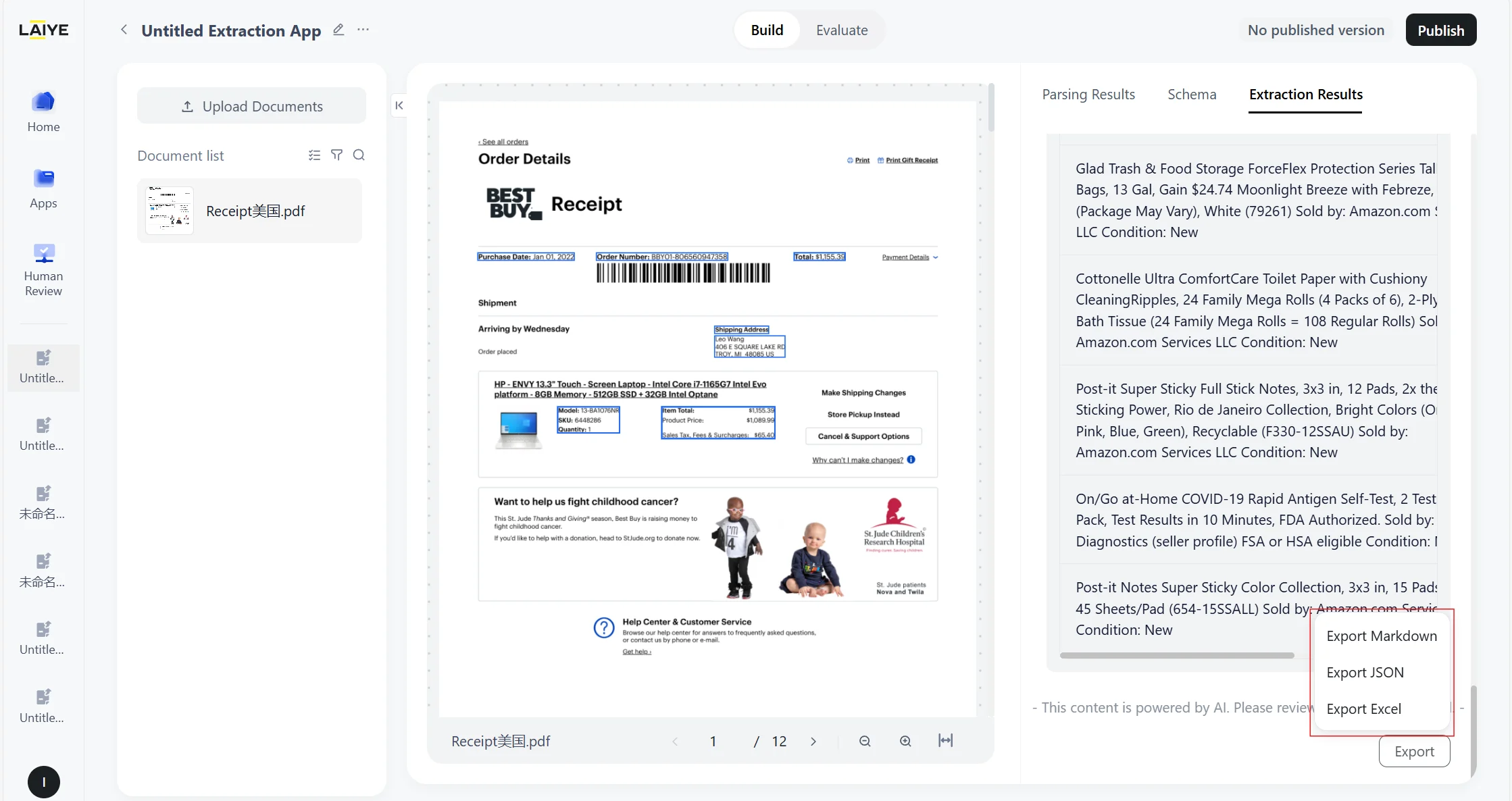Search the document list
The image size is (1512, 801).
(x=359, y=155)
